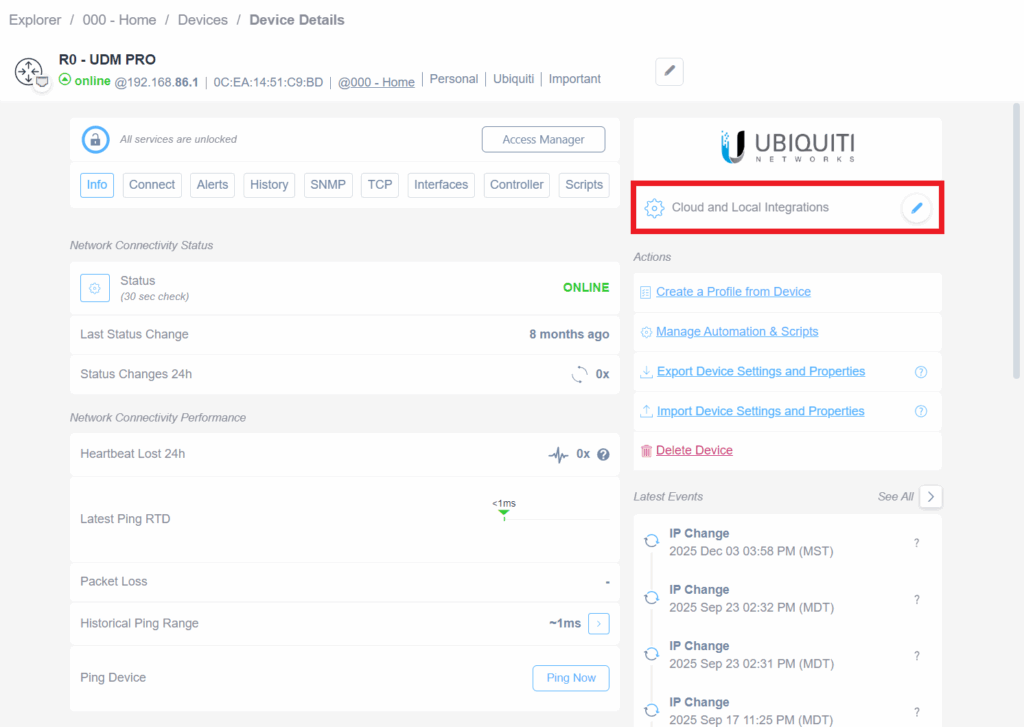Open the Access Manager button
Screen dimensions: 1024x727
(x=543, y=140)
